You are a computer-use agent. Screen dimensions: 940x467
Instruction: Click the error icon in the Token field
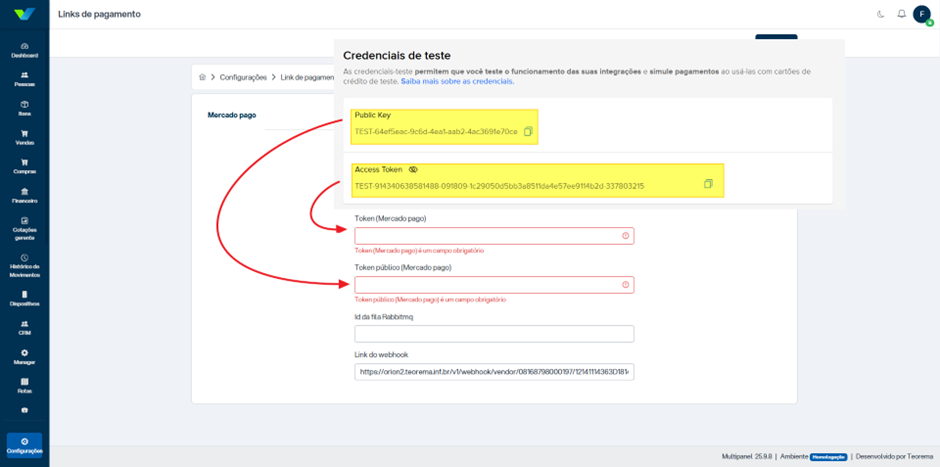(625, 236)
